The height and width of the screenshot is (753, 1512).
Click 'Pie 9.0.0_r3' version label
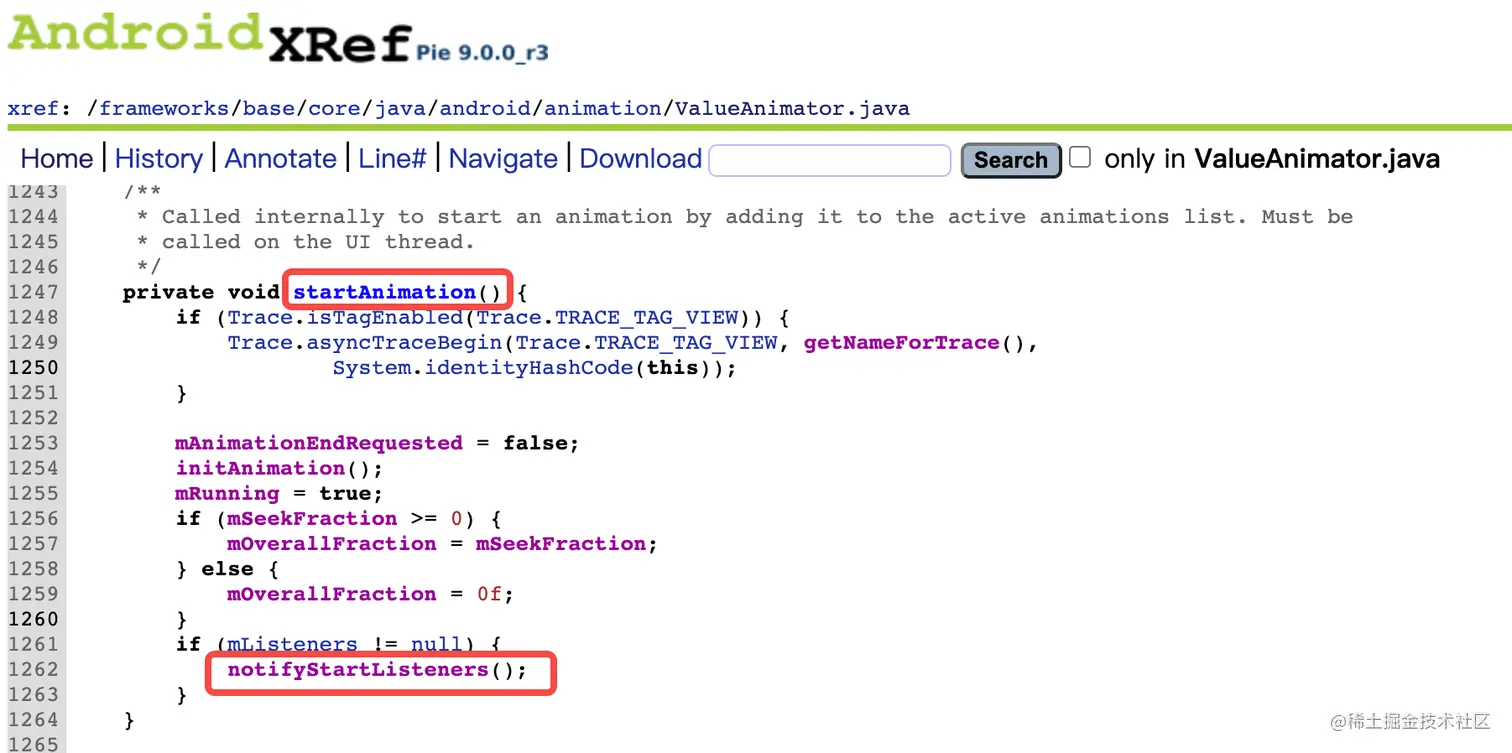coord(482,52)
